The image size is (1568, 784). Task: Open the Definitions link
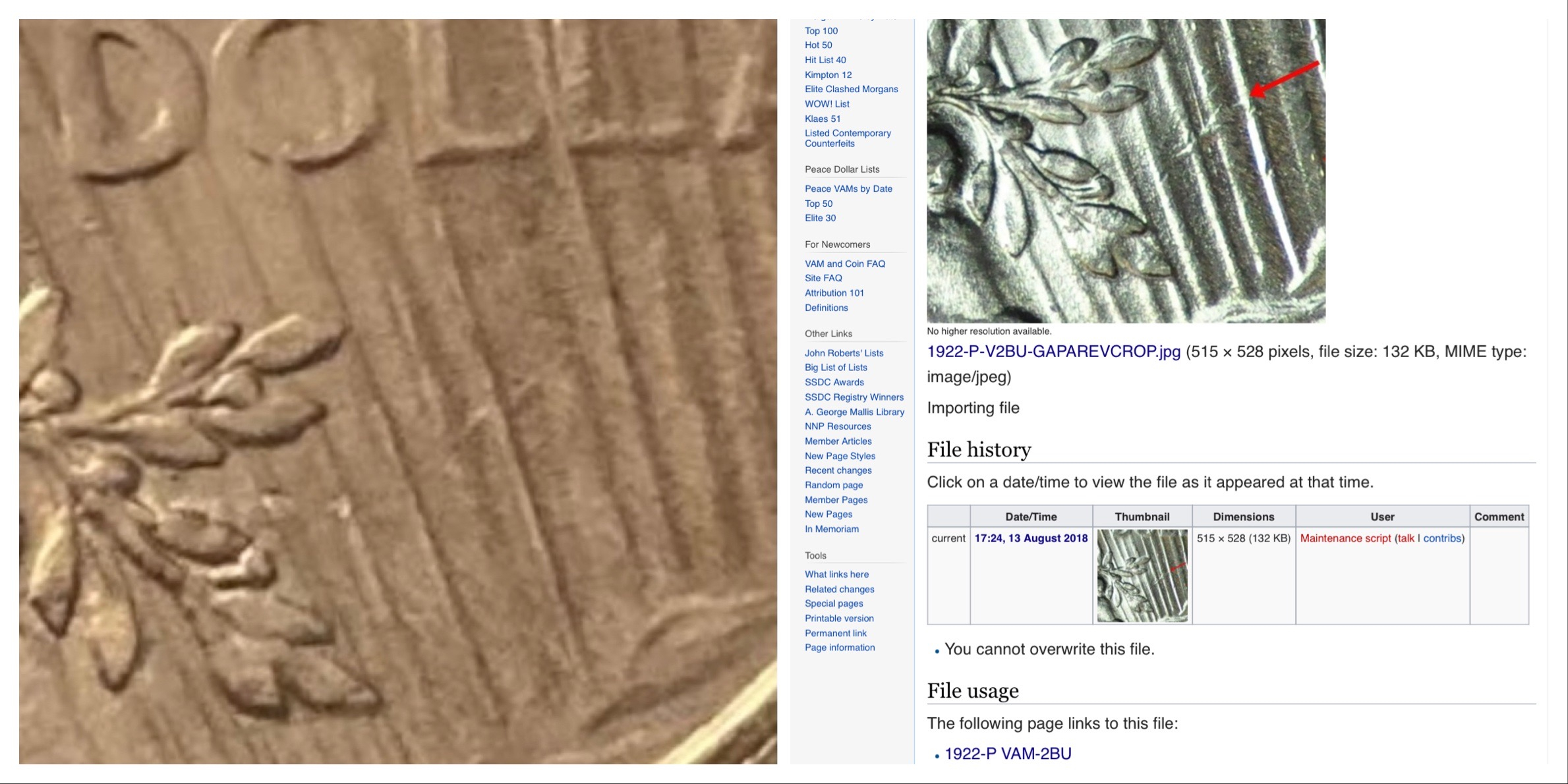[x=826, y=308]
